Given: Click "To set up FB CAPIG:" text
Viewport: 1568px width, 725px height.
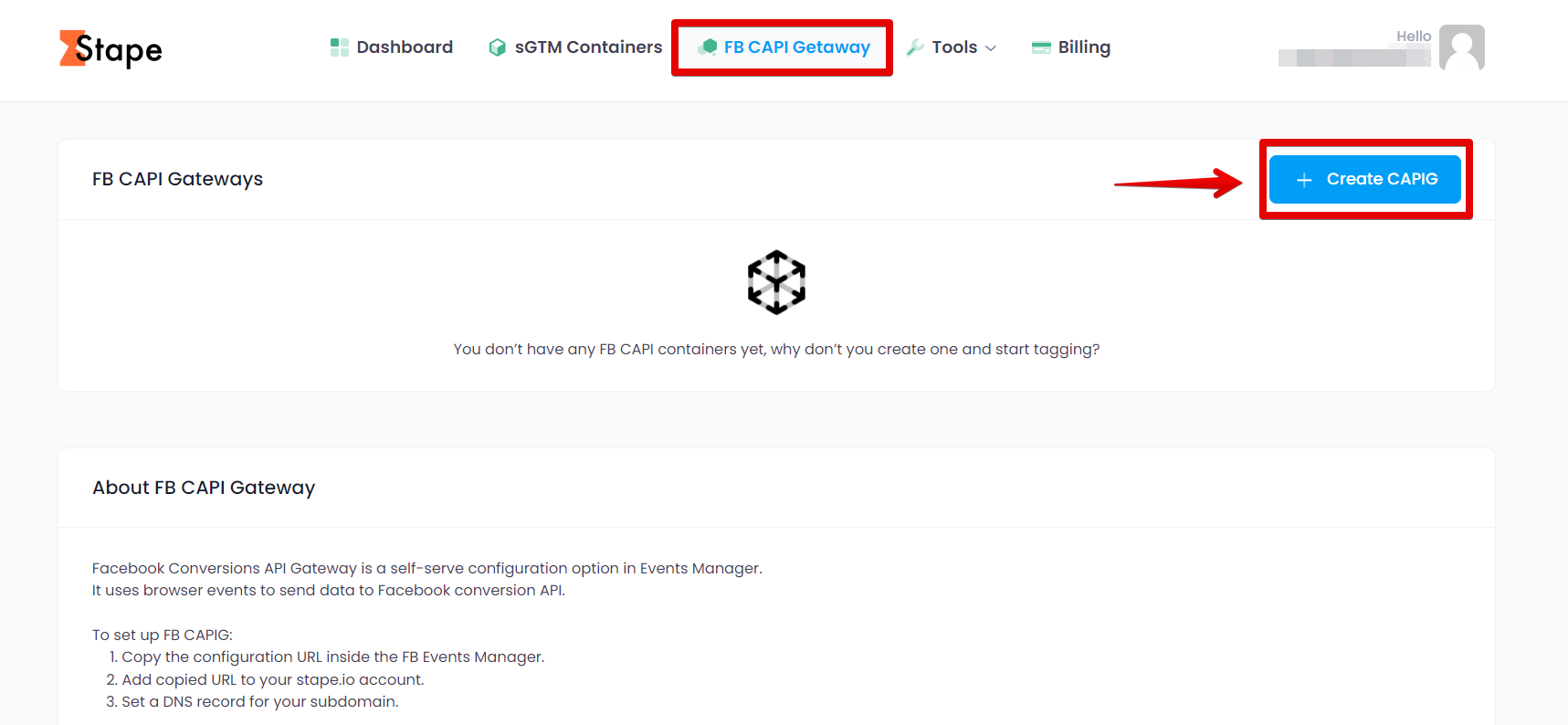Looking at the screenshot, I should pyautogui.click(x=163, y=635).
